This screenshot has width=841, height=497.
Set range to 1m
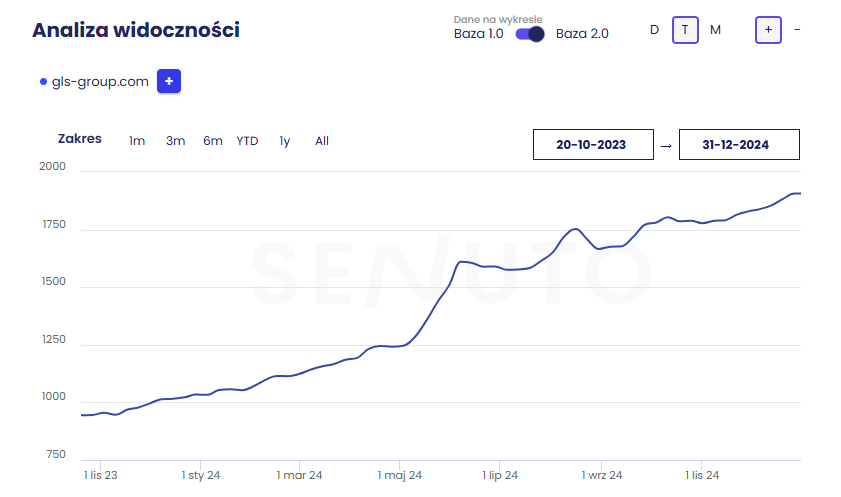pos(137,141)
